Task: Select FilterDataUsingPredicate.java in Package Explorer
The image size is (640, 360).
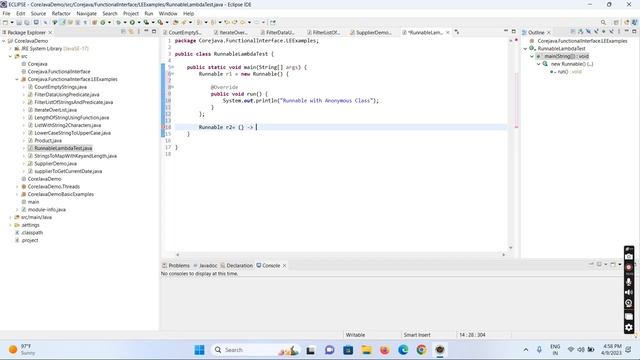Action: tap(67, 95)
